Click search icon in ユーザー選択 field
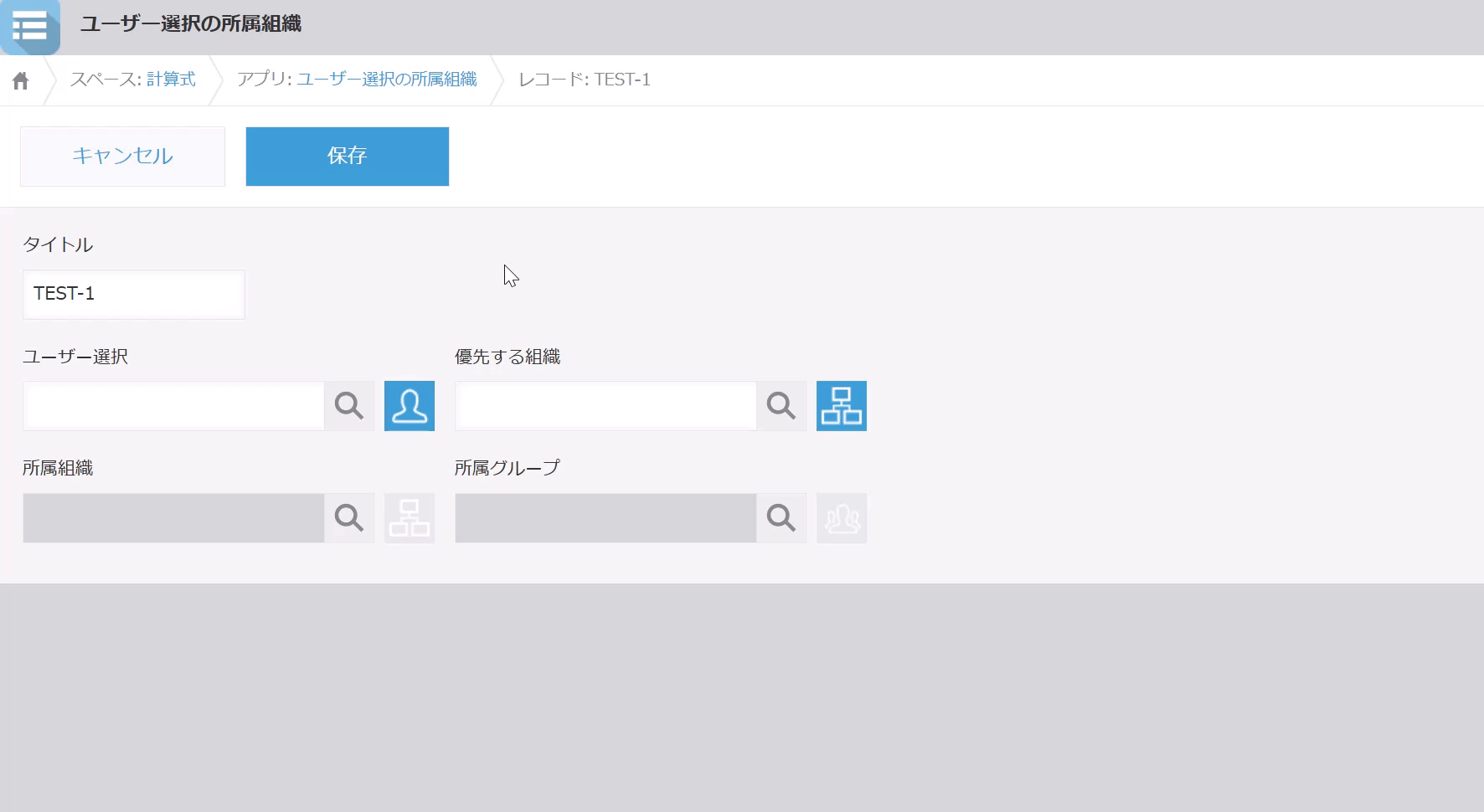This screenshot has height=812, width=1484. click(x=349, y=406)
